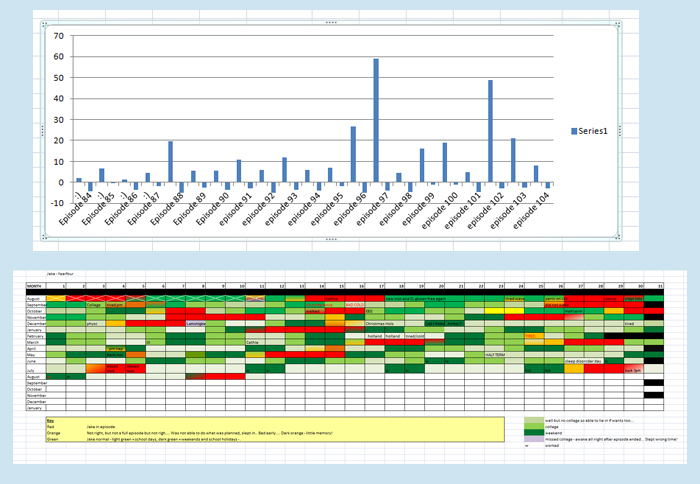Select the 'College' cell in September row
Image resolution: width=700 pixels, height=484 pixels.
96,305
